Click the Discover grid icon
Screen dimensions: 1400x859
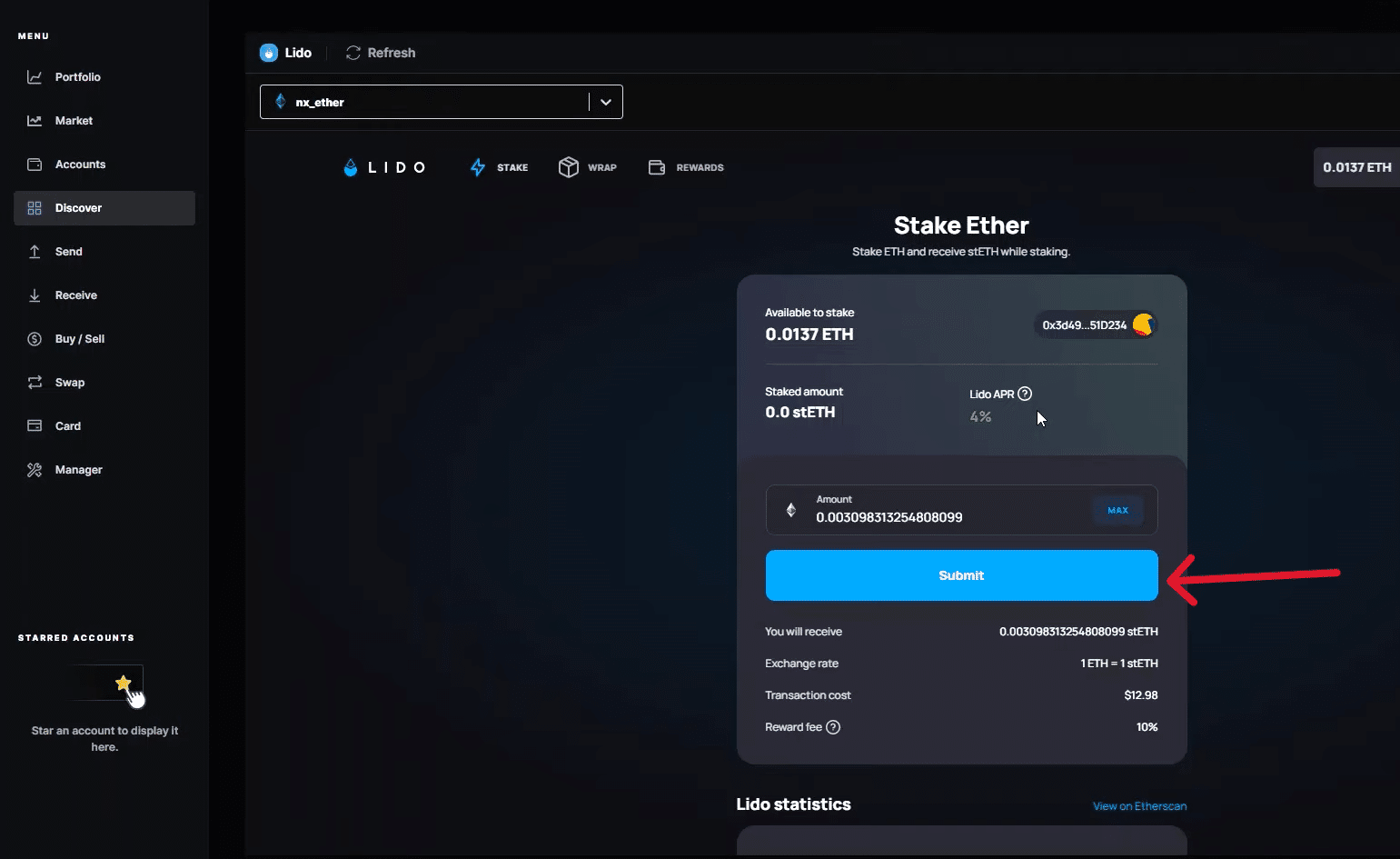(35, 208)
